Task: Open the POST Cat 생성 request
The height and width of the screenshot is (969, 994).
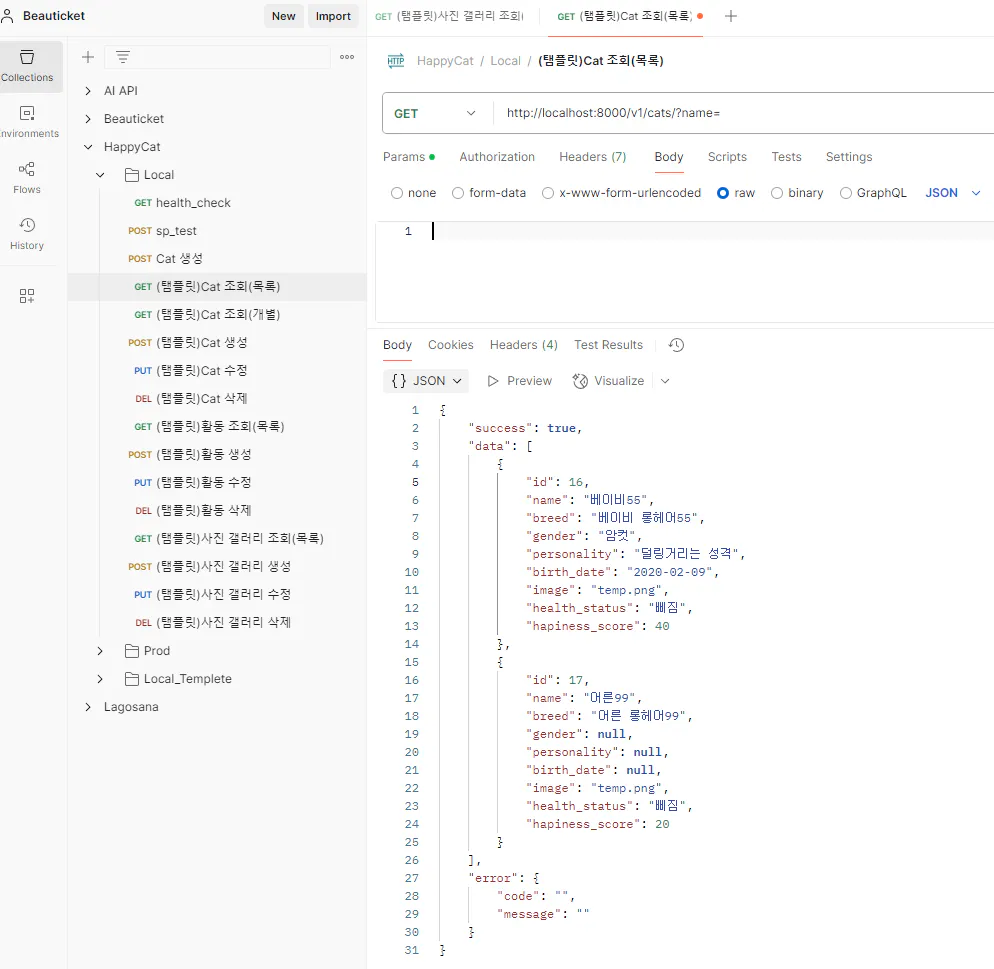Action: click(217, 259)
